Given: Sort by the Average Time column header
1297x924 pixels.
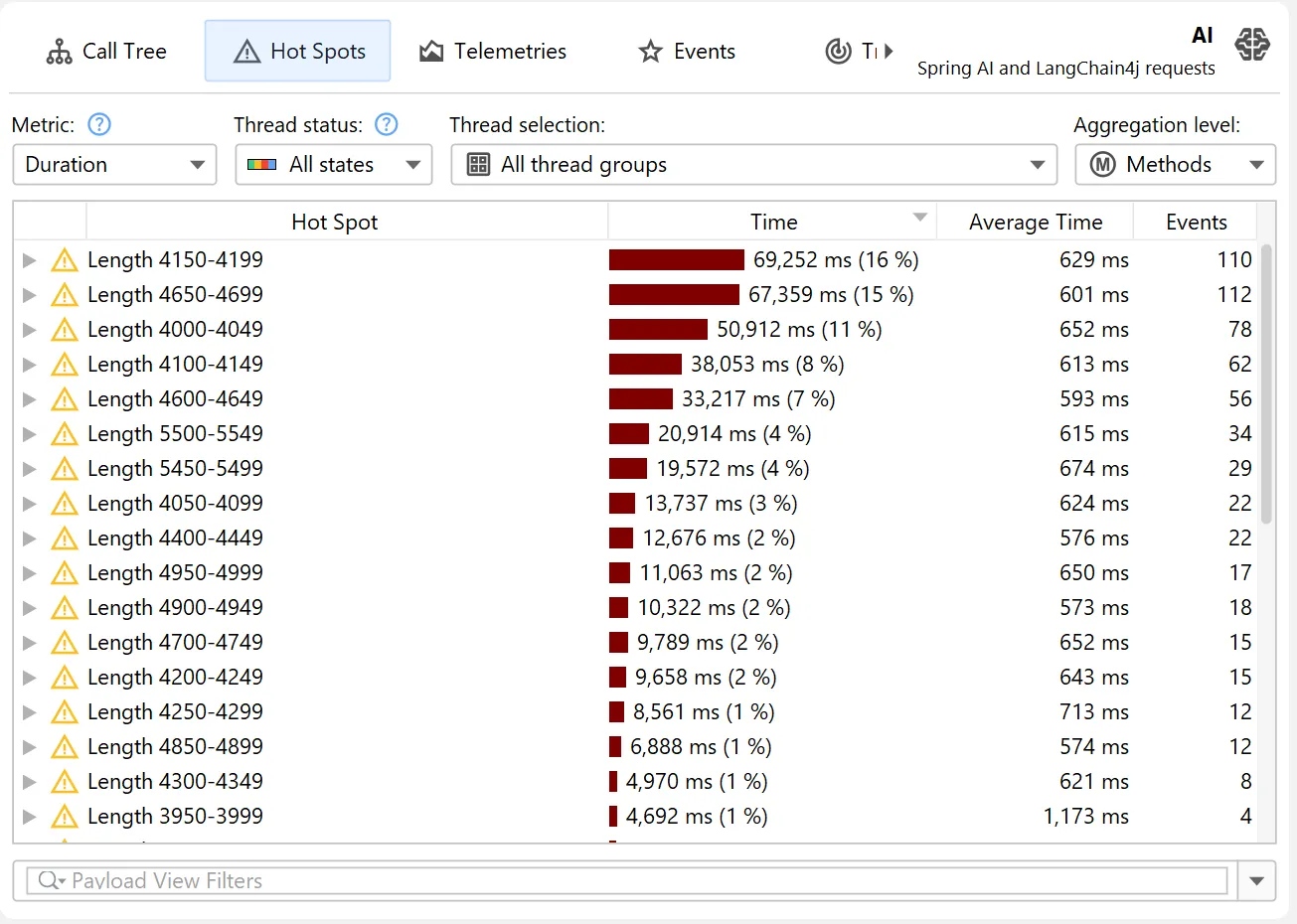Looking at the screenshot, I should coord(1036,222).
